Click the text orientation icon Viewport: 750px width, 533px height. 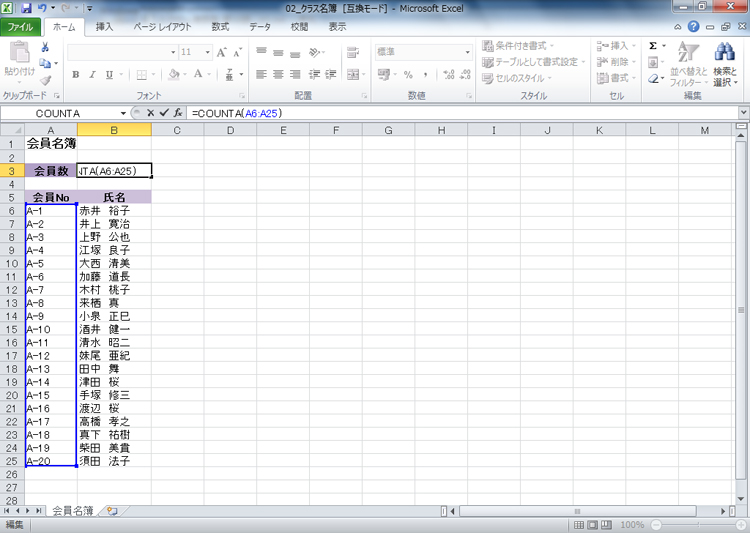[315, 52]
